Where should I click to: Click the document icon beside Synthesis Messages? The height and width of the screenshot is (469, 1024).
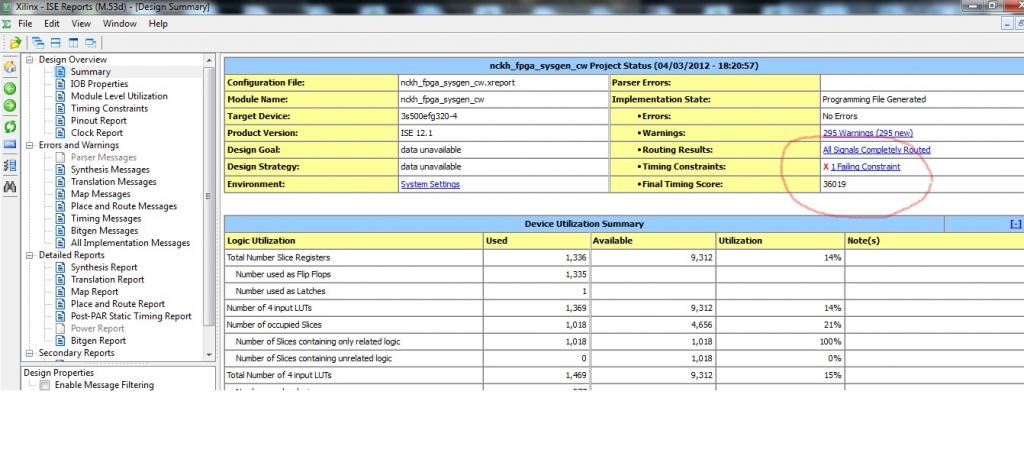[61, 169]
